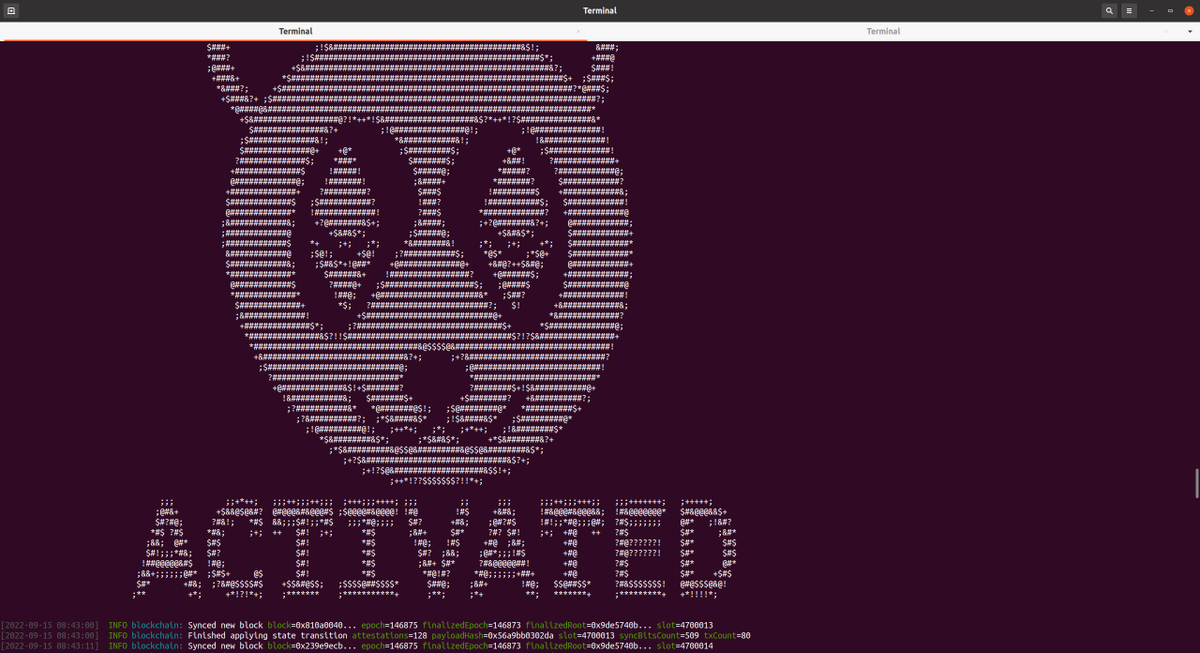
Task: Click the text txCount=80
Action: 727,635
